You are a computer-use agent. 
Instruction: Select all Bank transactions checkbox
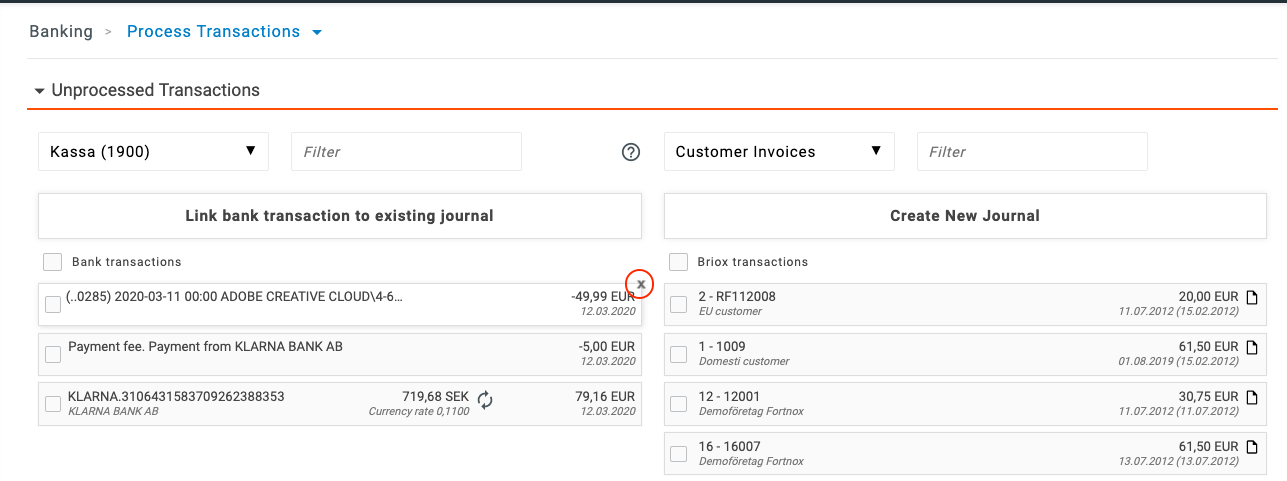pyautogui.click(x=53, y=262)
